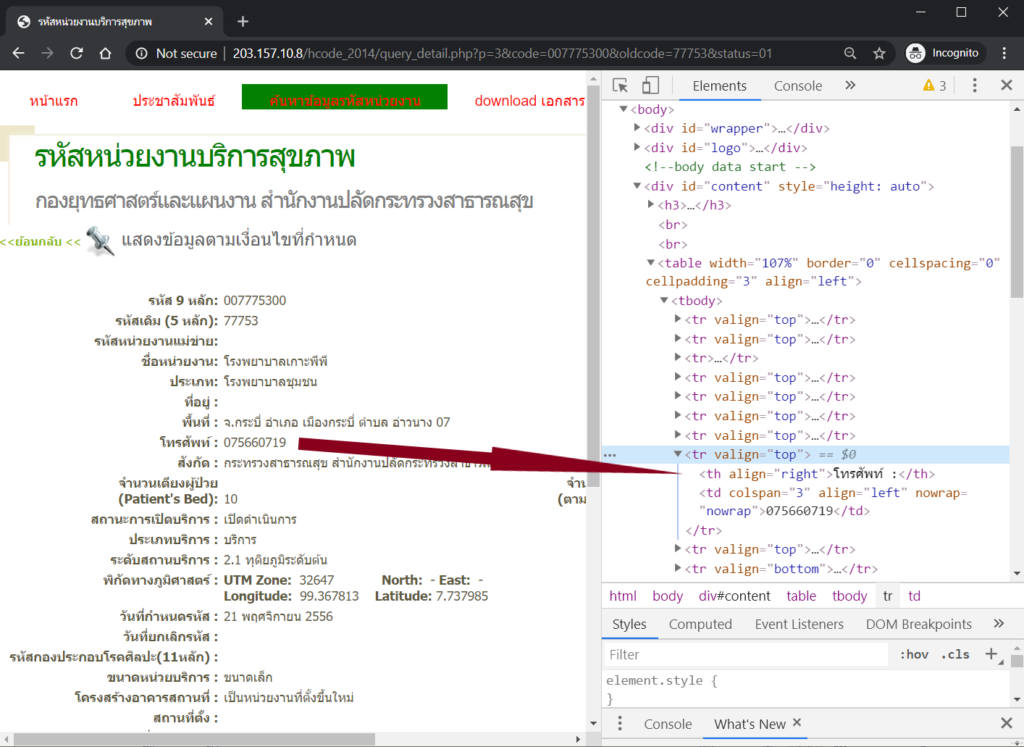Click the styles Filter input field

click(x=745, y=655)
